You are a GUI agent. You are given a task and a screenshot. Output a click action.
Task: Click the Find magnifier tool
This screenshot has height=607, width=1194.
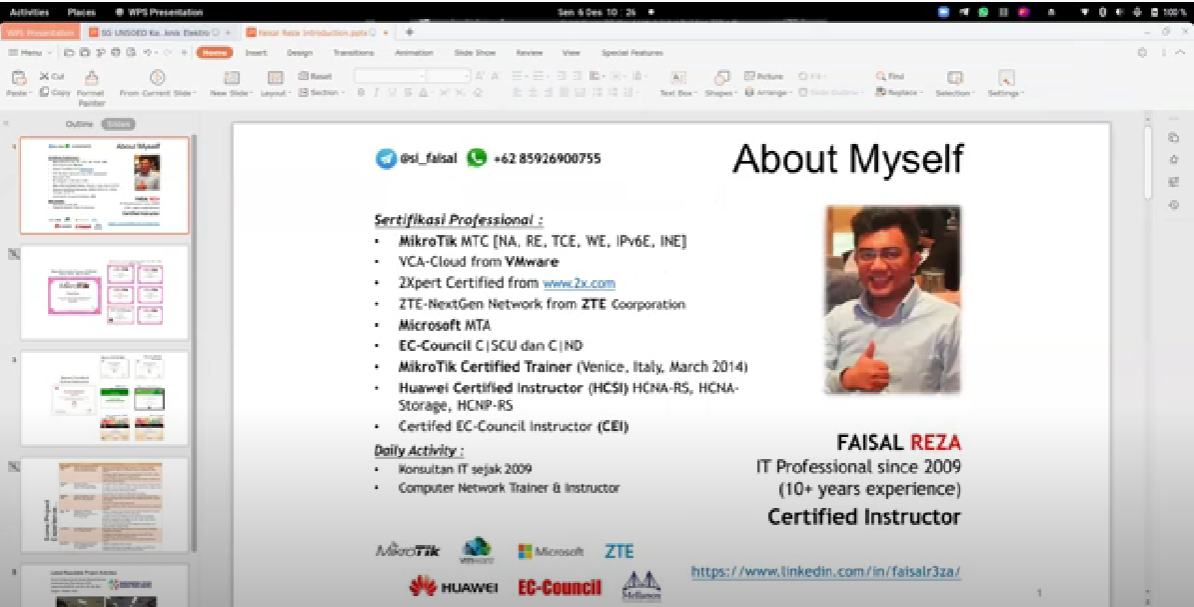(x=890, y=76)
